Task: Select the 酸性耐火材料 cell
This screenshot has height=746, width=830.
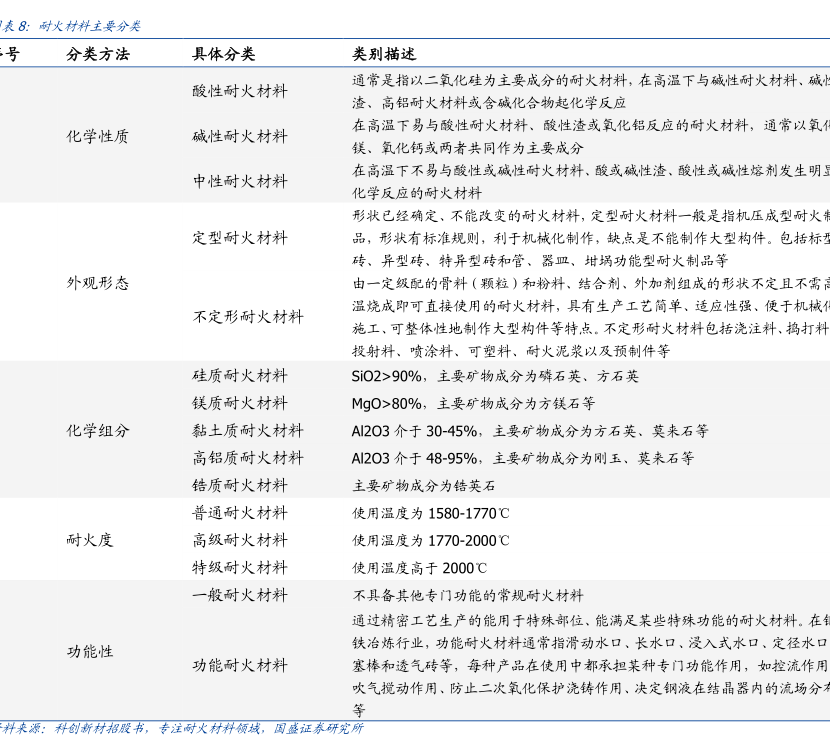Action: [x=240, y=91]
